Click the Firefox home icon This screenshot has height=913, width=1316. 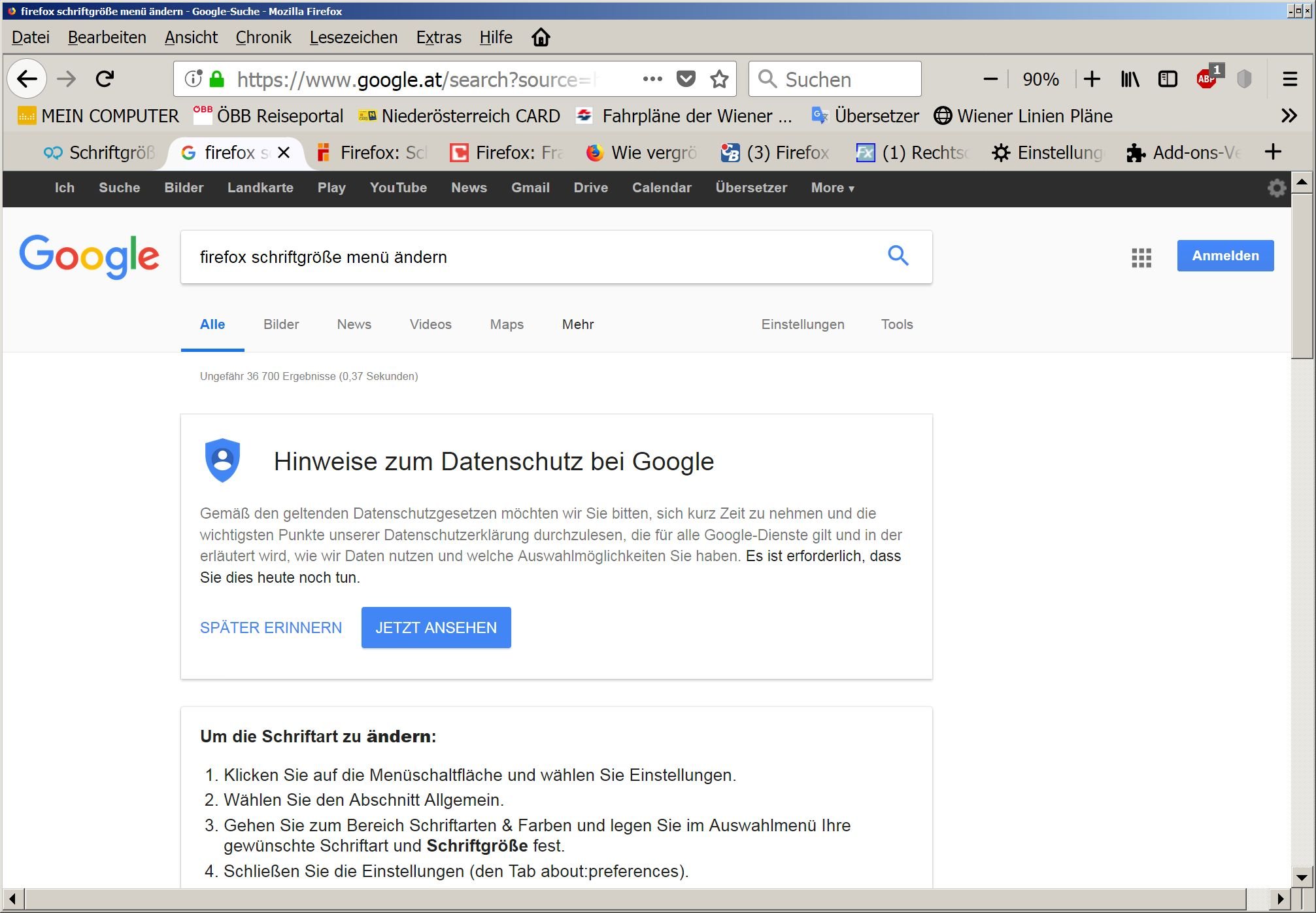pos(541,37)
